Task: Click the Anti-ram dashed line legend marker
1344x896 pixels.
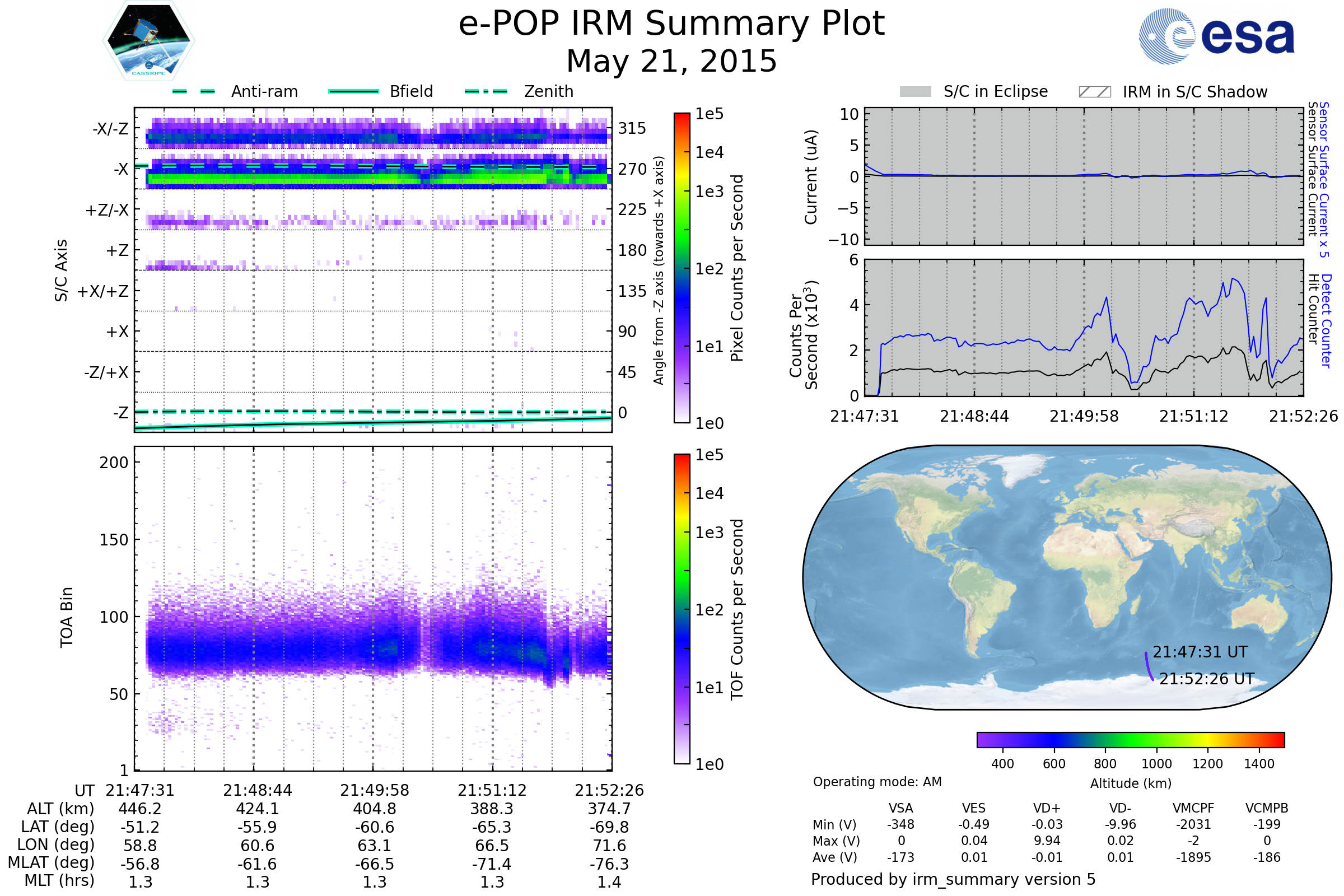Action: coord(194,91)
